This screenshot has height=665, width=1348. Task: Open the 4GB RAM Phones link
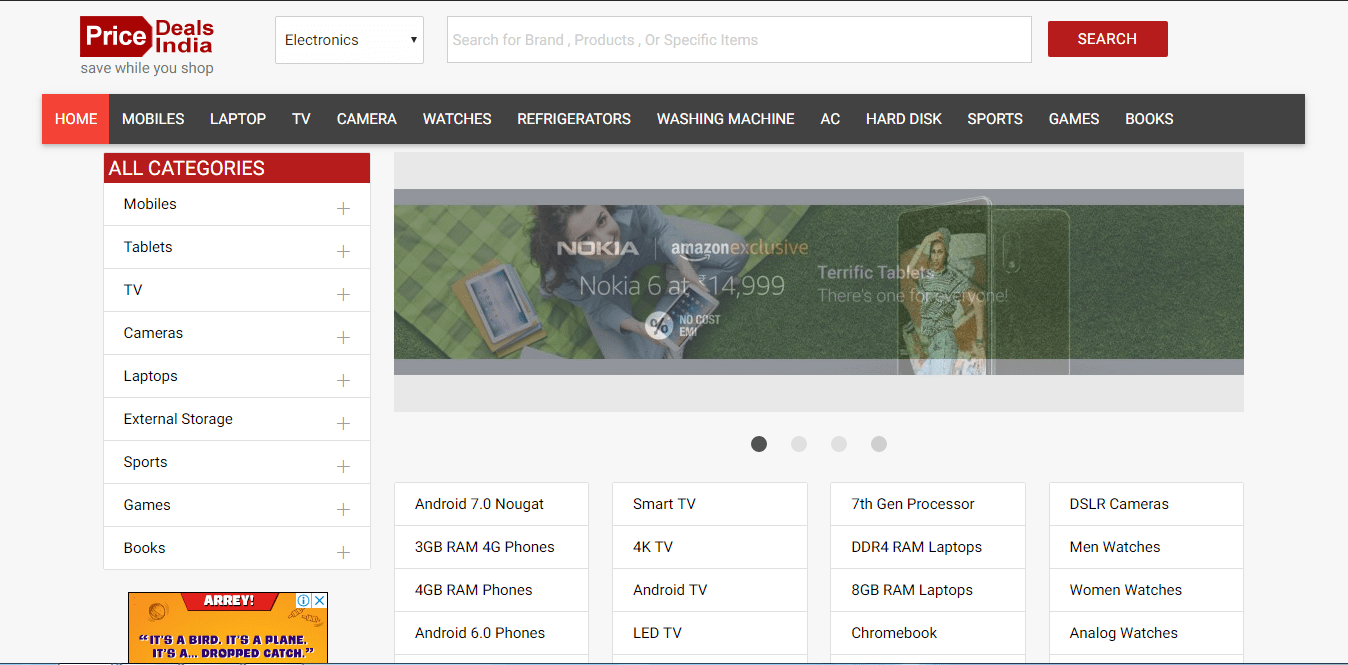(474, 590)
